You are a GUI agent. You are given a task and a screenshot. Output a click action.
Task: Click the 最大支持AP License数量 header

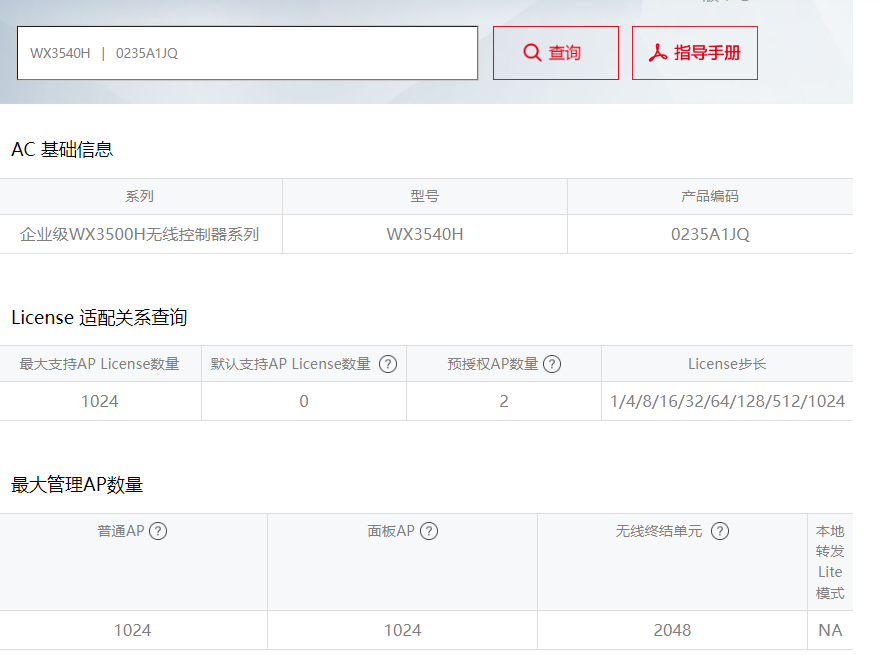click(100, 364)
